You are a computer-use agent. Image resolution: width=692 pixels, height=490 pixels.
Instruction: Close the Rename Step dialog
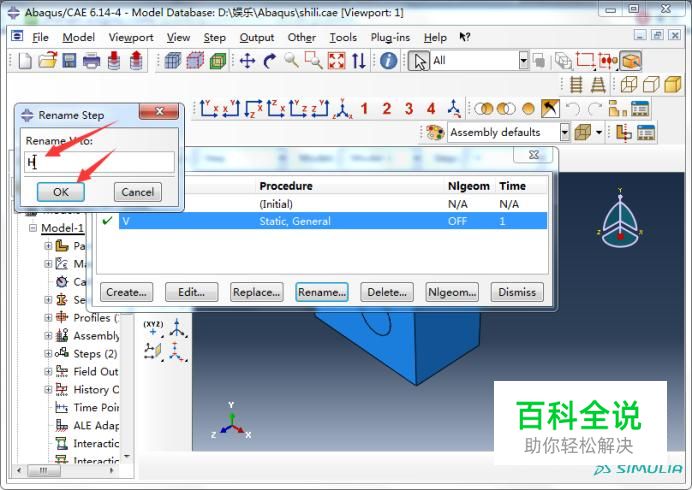point(159,112)
